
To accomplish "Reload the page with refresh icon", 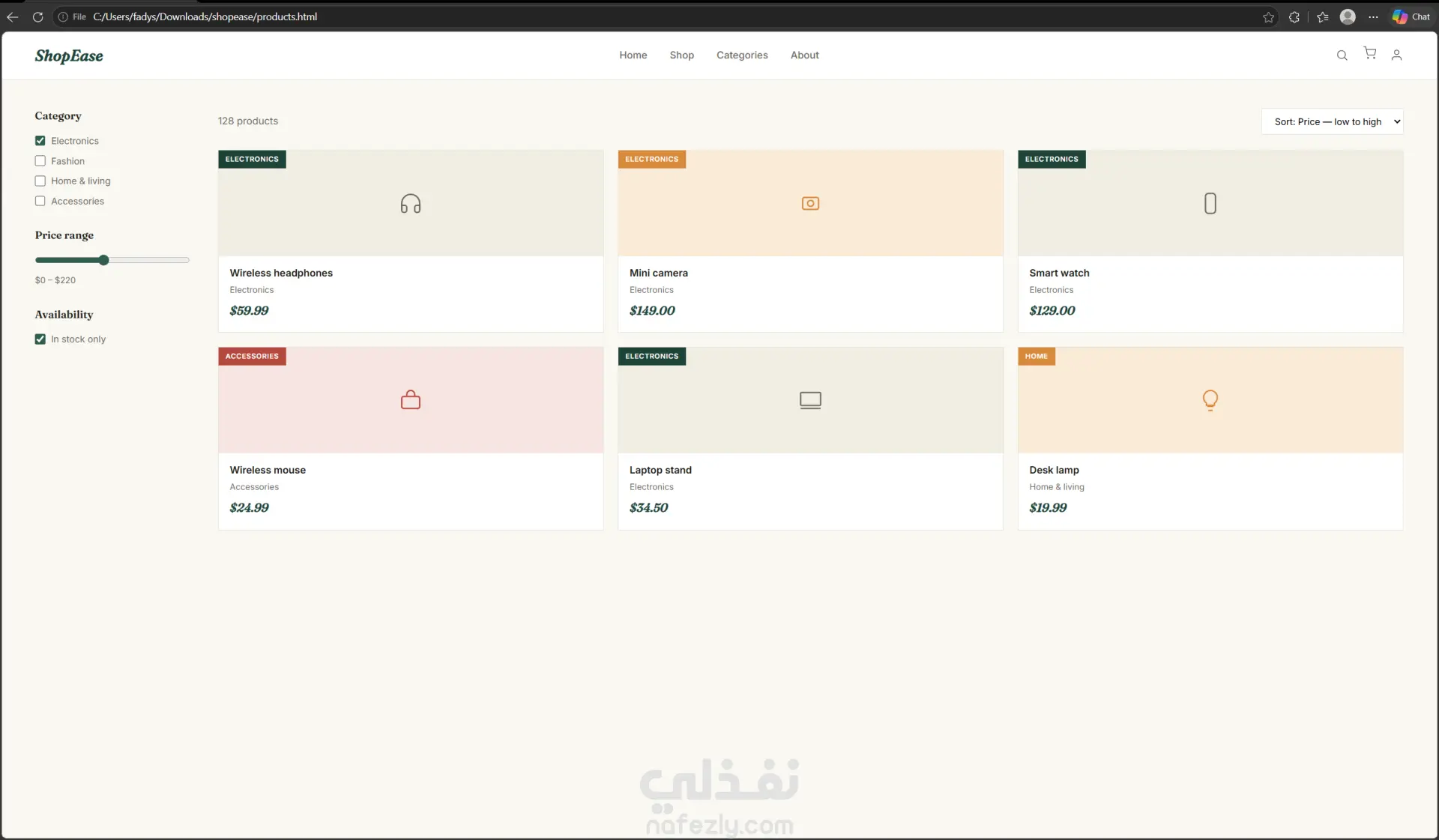I will 38,16.
